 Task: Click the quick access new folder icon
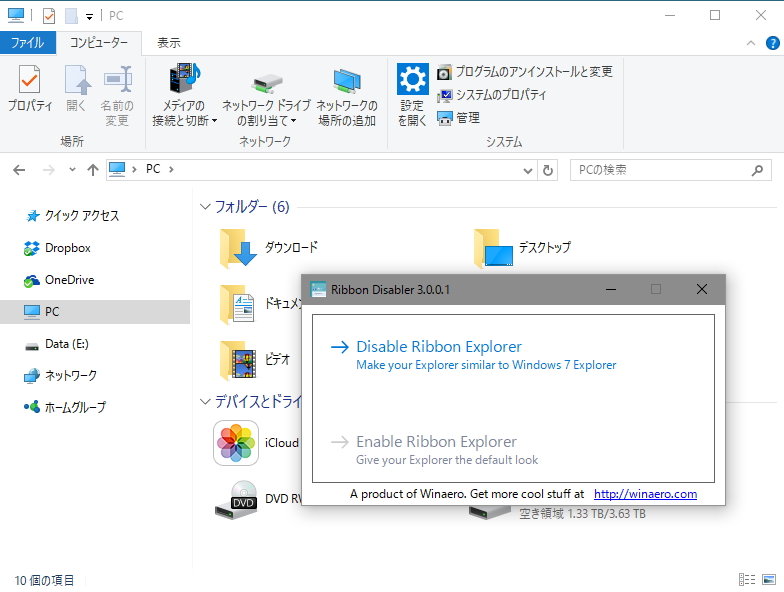tap(72, 16)
